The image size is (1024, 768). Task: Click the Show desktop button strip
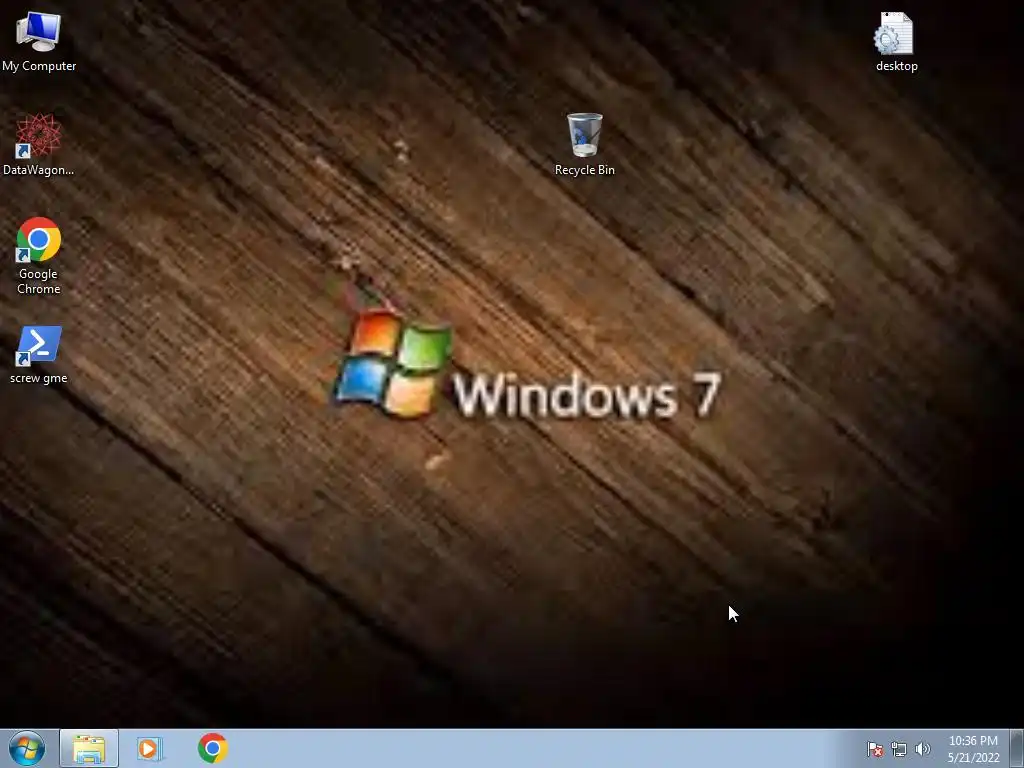tap(1016, 748)
